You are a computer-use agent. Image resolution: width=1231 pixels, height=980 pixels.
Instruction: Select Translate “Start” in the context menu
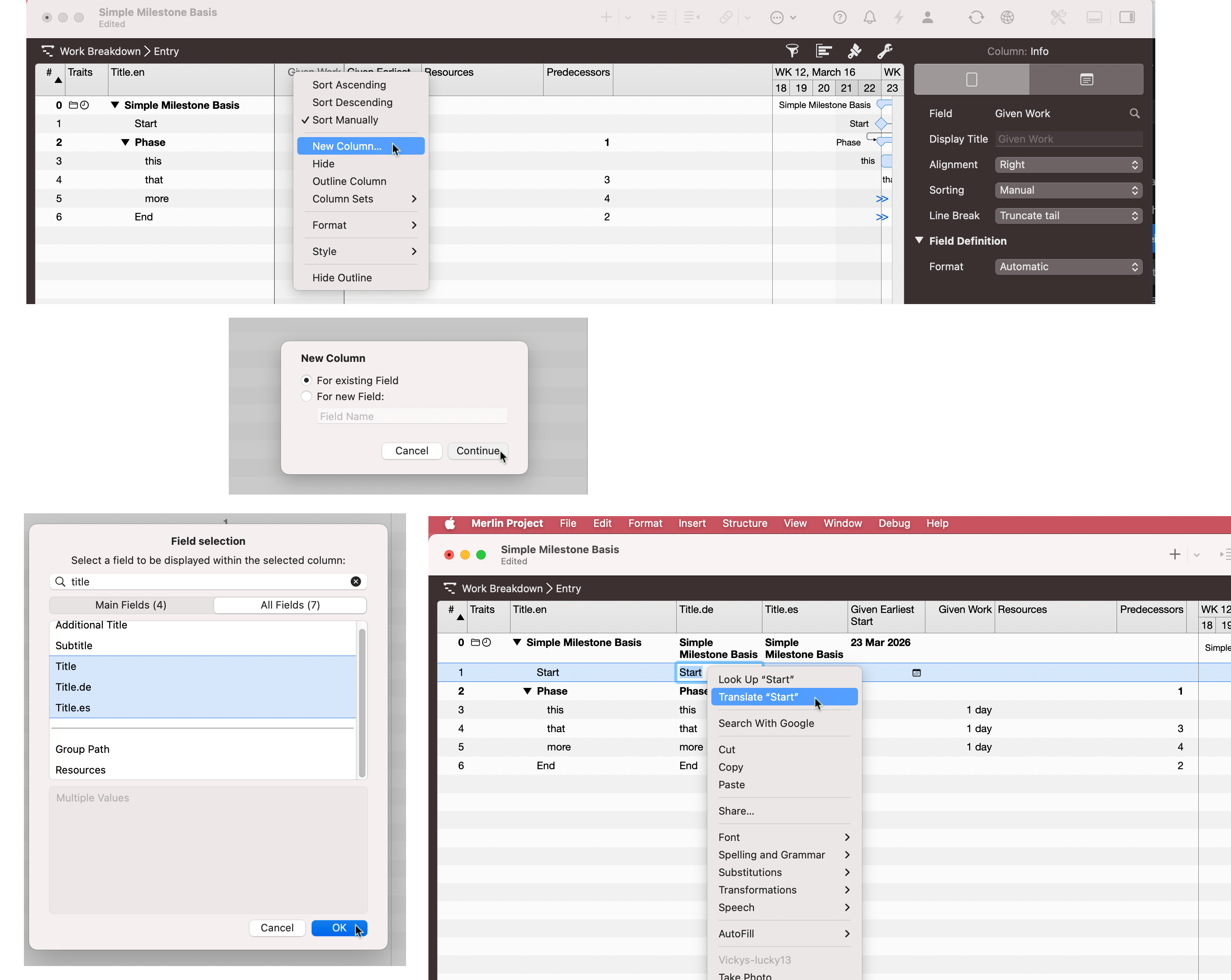coord(784,697)
